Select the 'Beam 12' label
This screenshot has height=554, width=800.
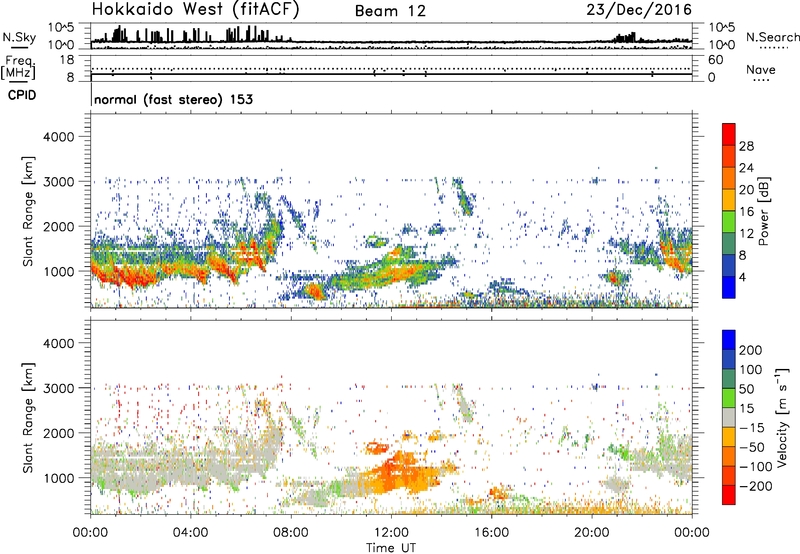(390, 11)
